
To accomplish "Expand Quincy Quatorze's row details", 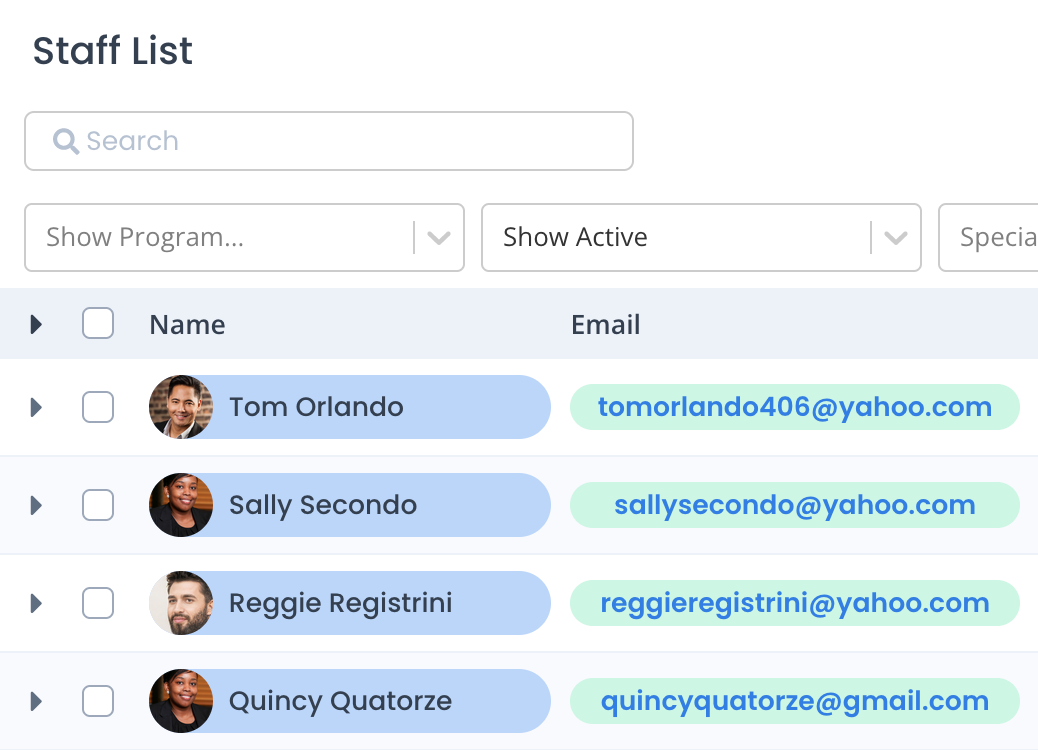I will click(x=36, y=701).
